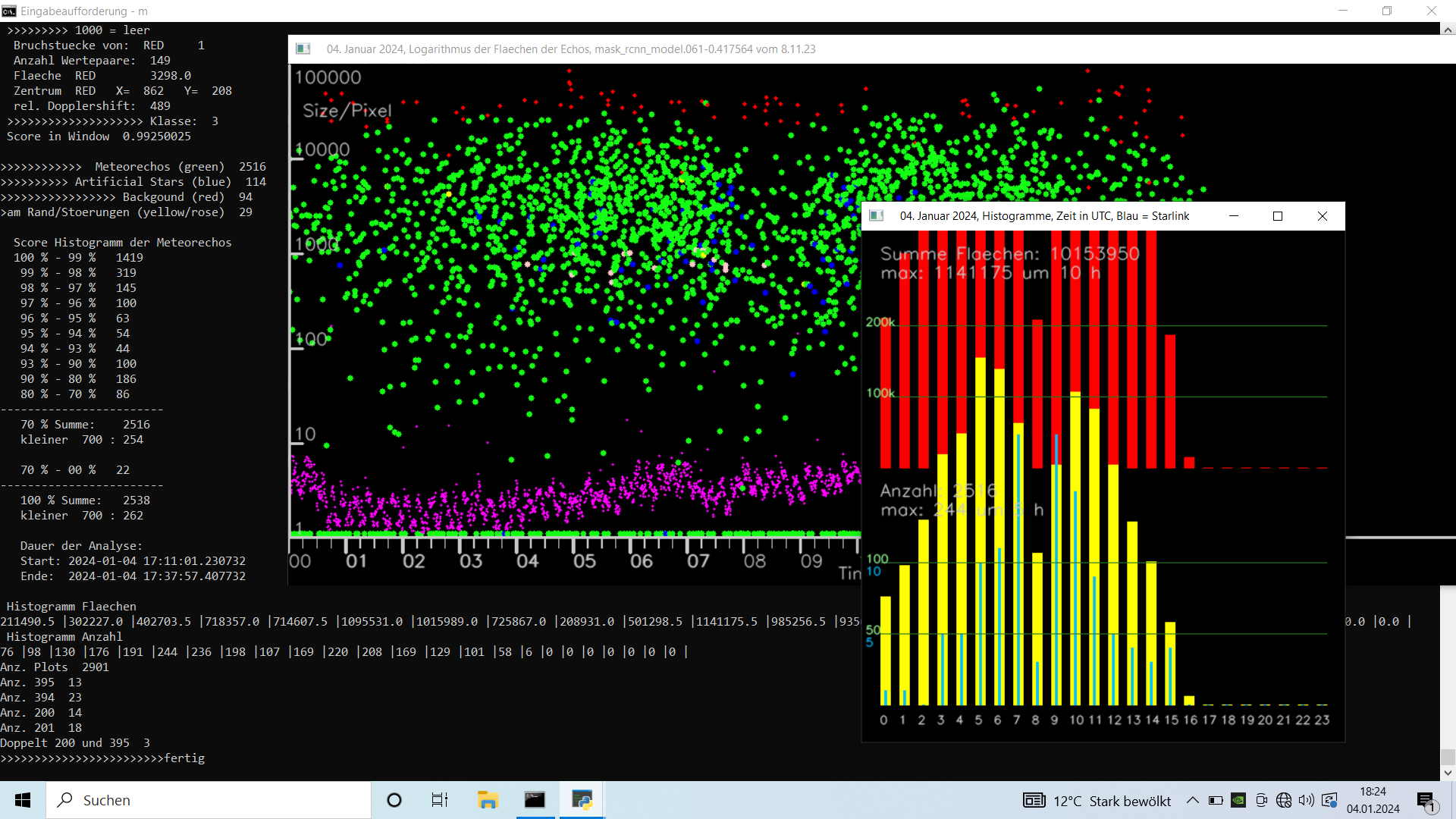Click 'Summe Flaechen: 10153950' in histogram
The width and height of the screenshot is (1456, 819).
tap(1010, 254)
